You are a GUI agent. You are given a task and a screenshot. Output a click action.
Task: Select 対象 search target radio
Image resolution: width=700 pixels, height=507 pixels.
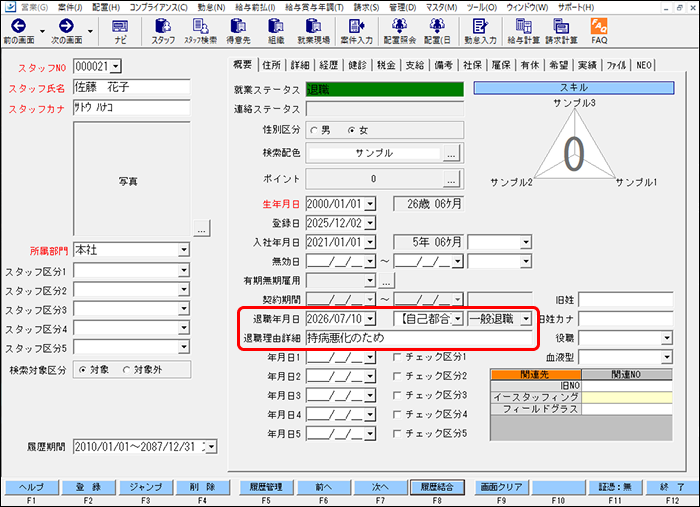click(x=82, y=370)
